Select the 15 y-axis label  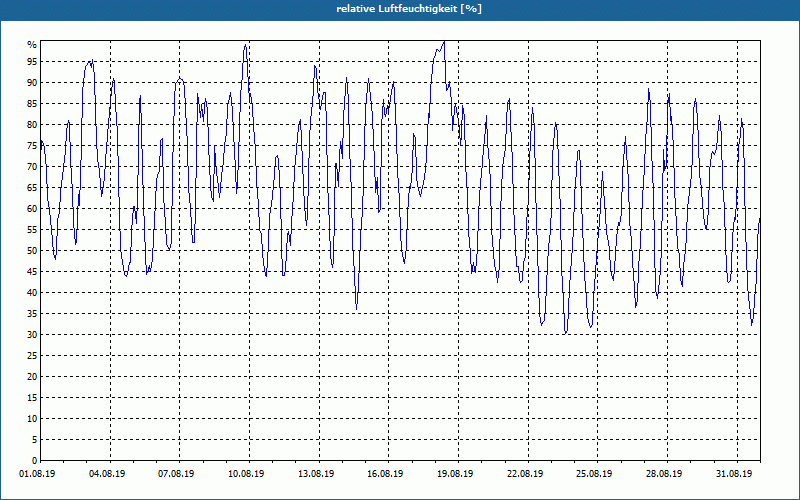point(32,397)
